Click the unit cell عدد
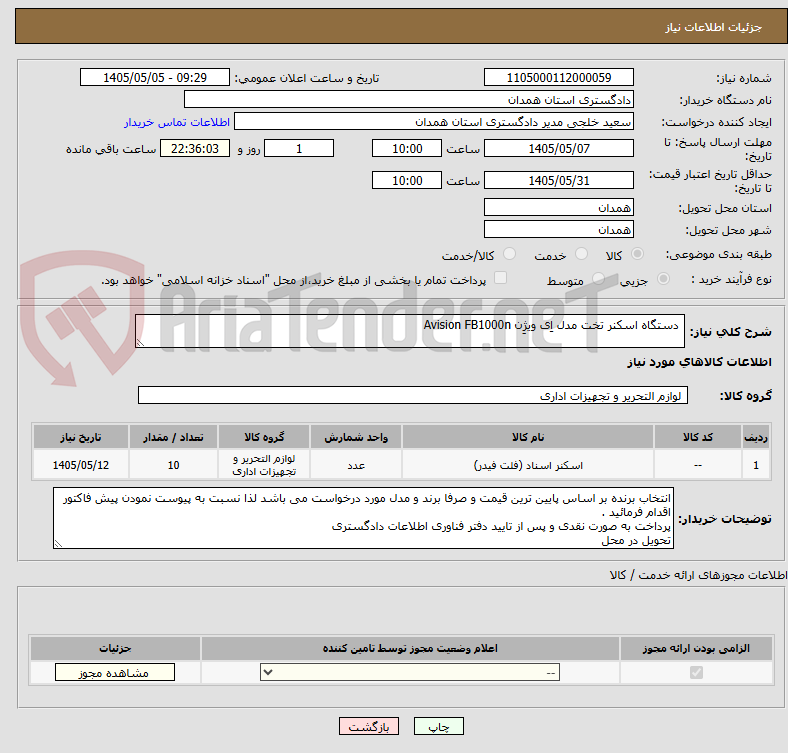 click(x=356, y=465)
